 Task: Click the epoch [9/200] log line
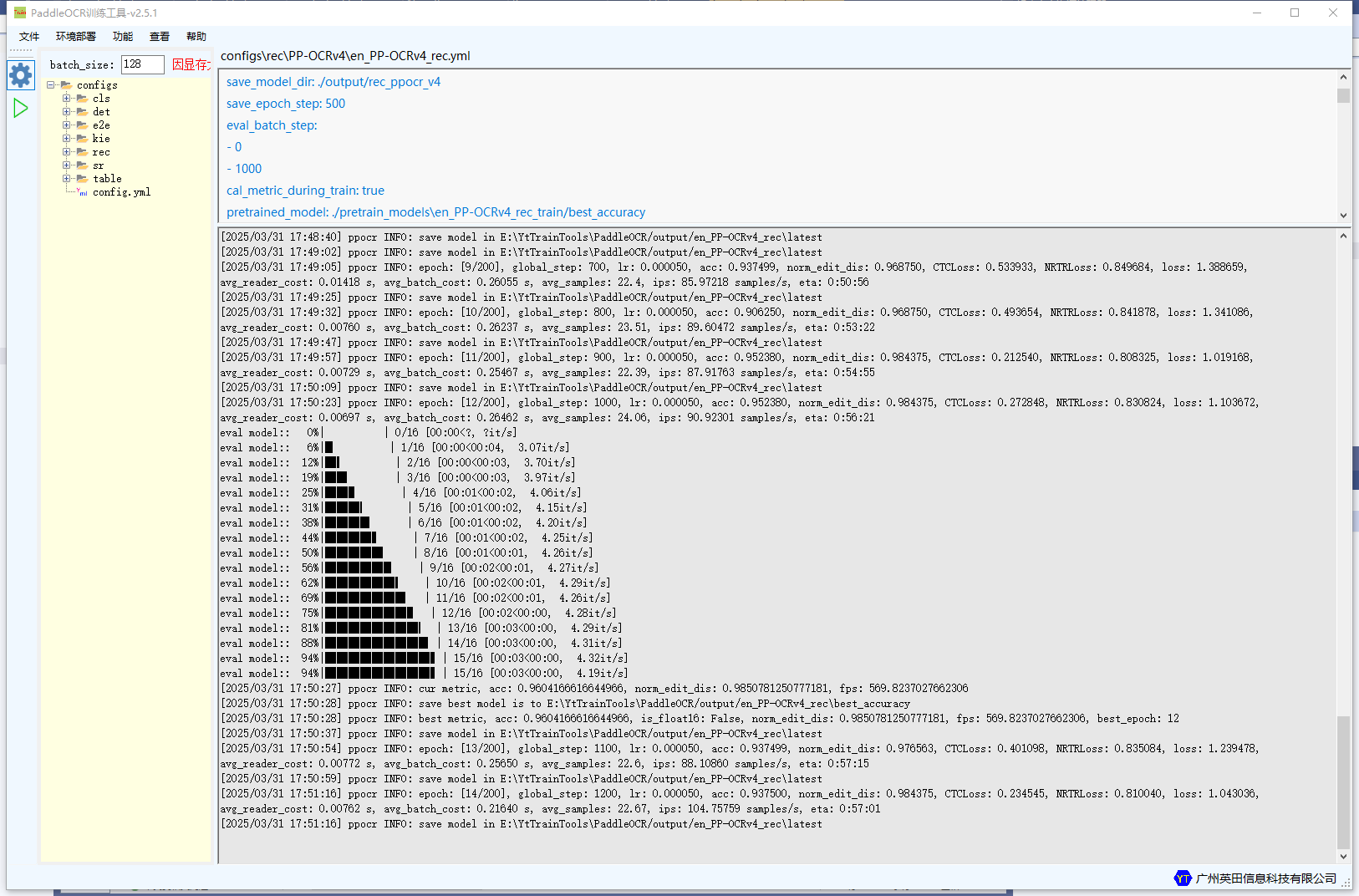coord(734,275)
